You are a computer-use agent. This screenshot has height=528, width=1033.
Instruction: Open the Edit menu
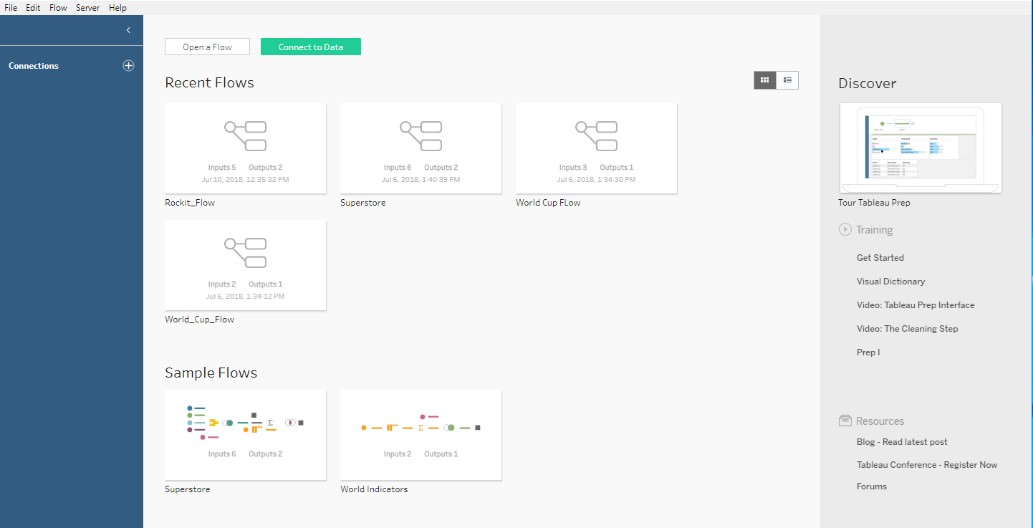tap(33, 8)
